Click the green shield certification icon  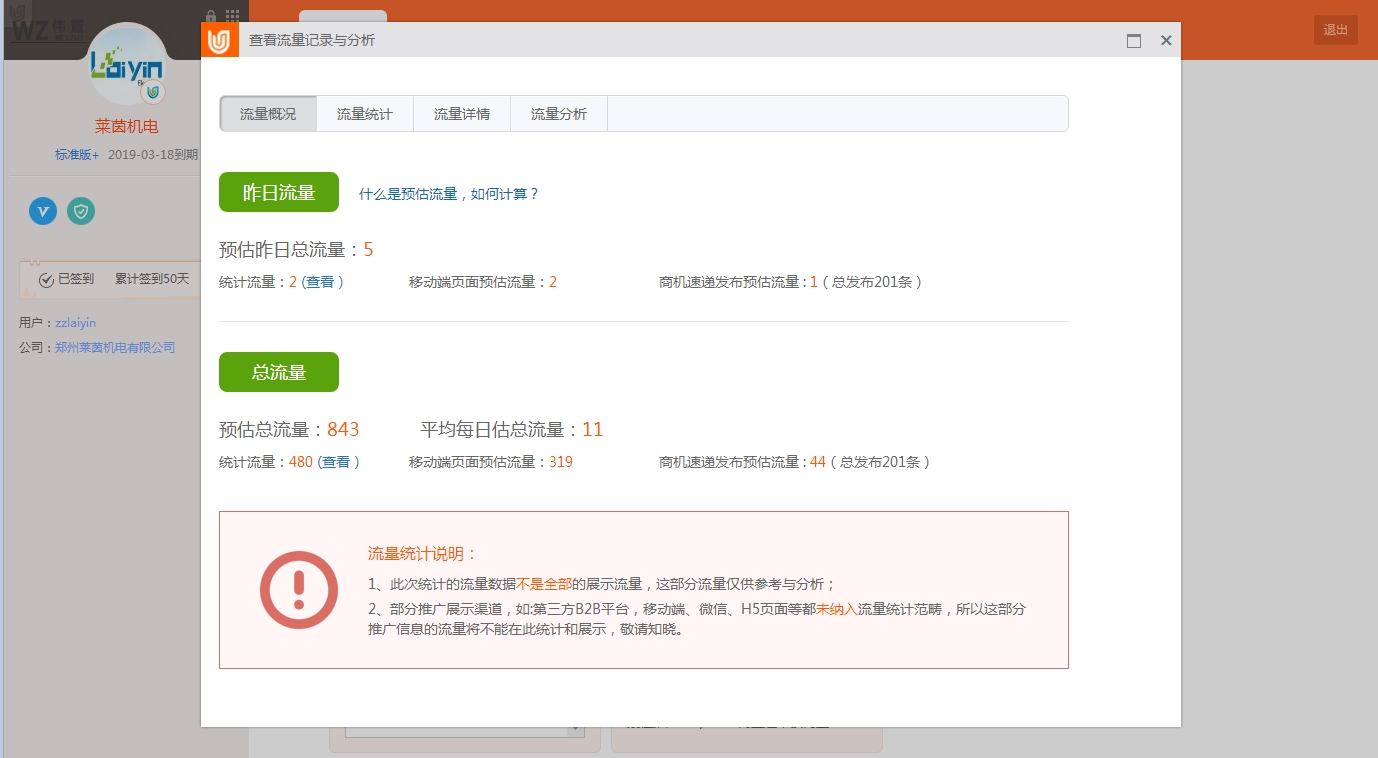[81, 211]
